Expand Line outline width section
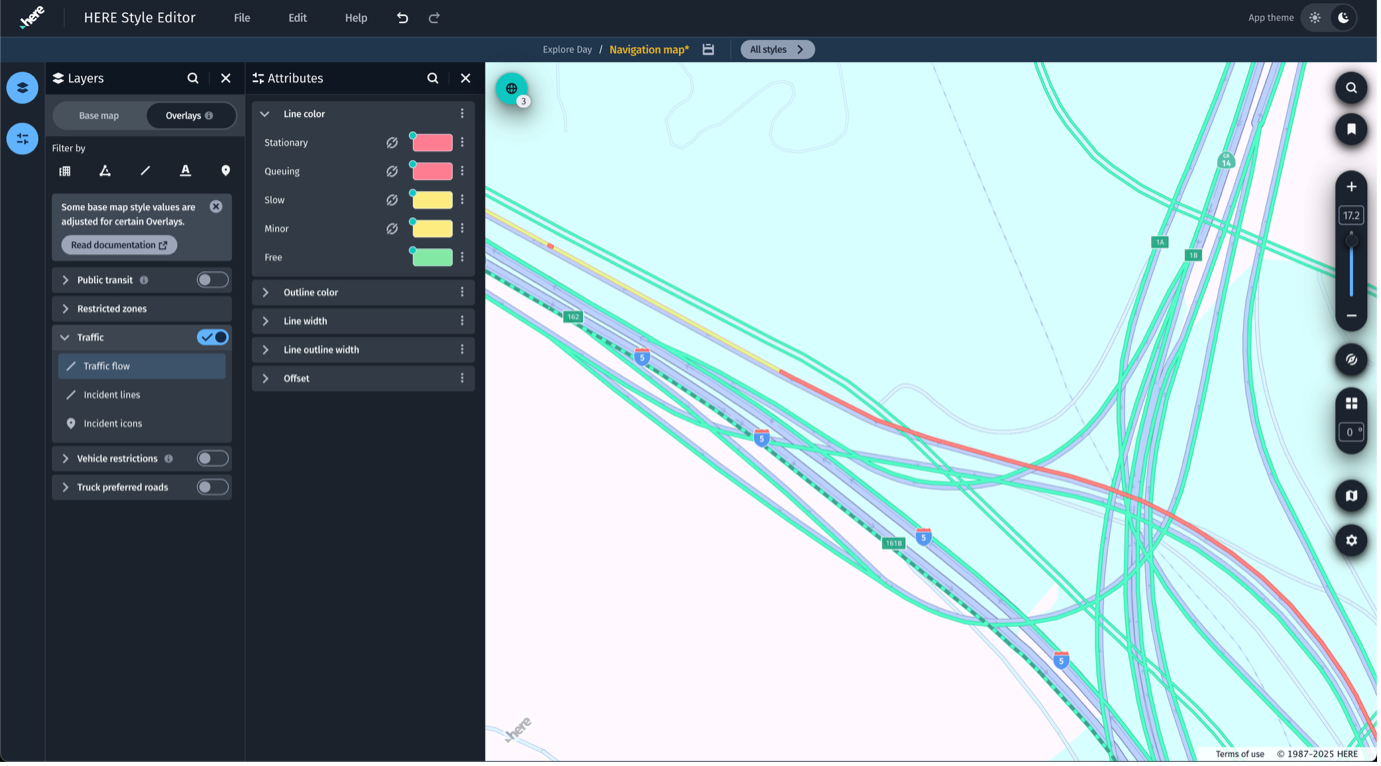 tap(266, 350)
